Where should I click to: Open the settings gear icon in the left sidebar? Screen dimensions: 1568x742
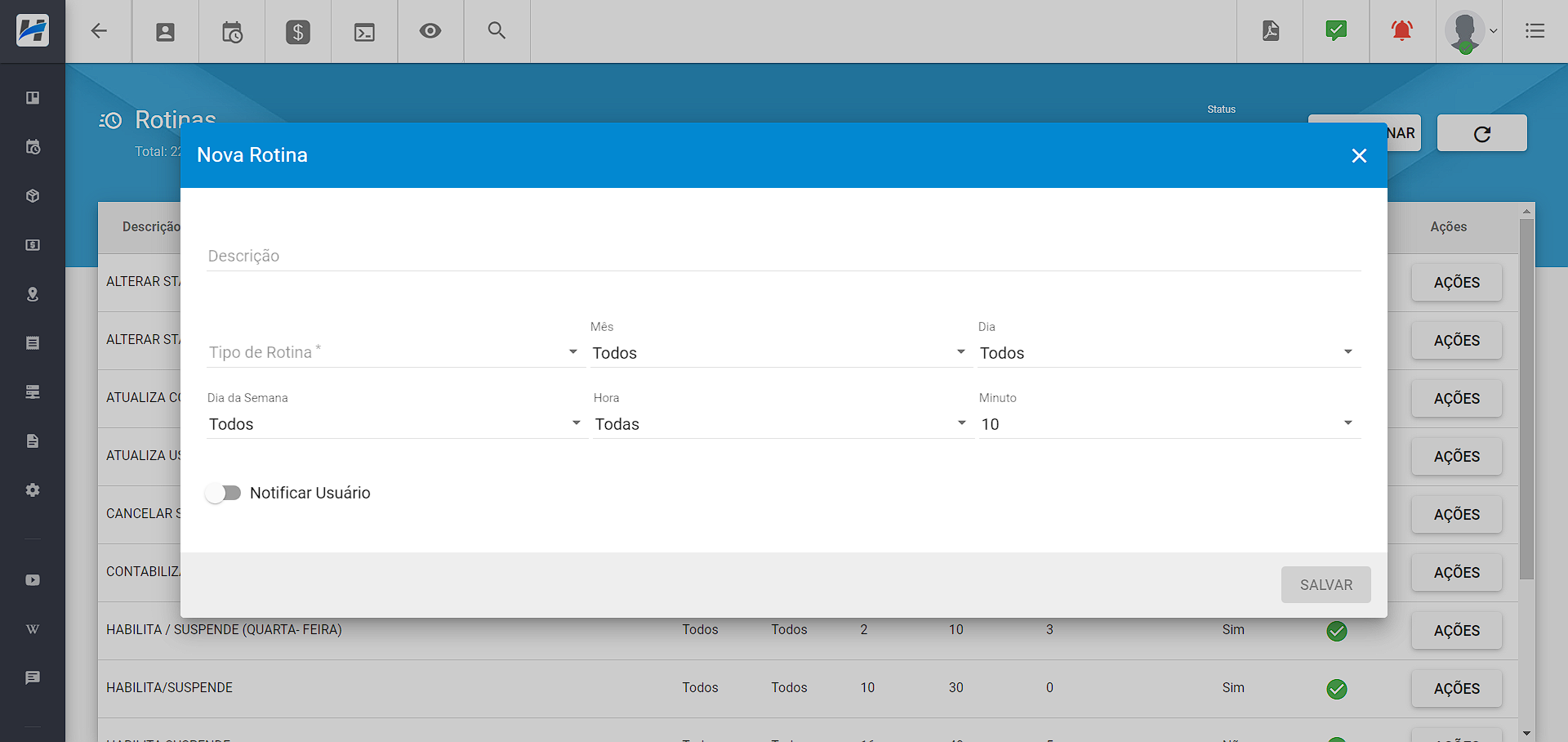tap(33, 490)
